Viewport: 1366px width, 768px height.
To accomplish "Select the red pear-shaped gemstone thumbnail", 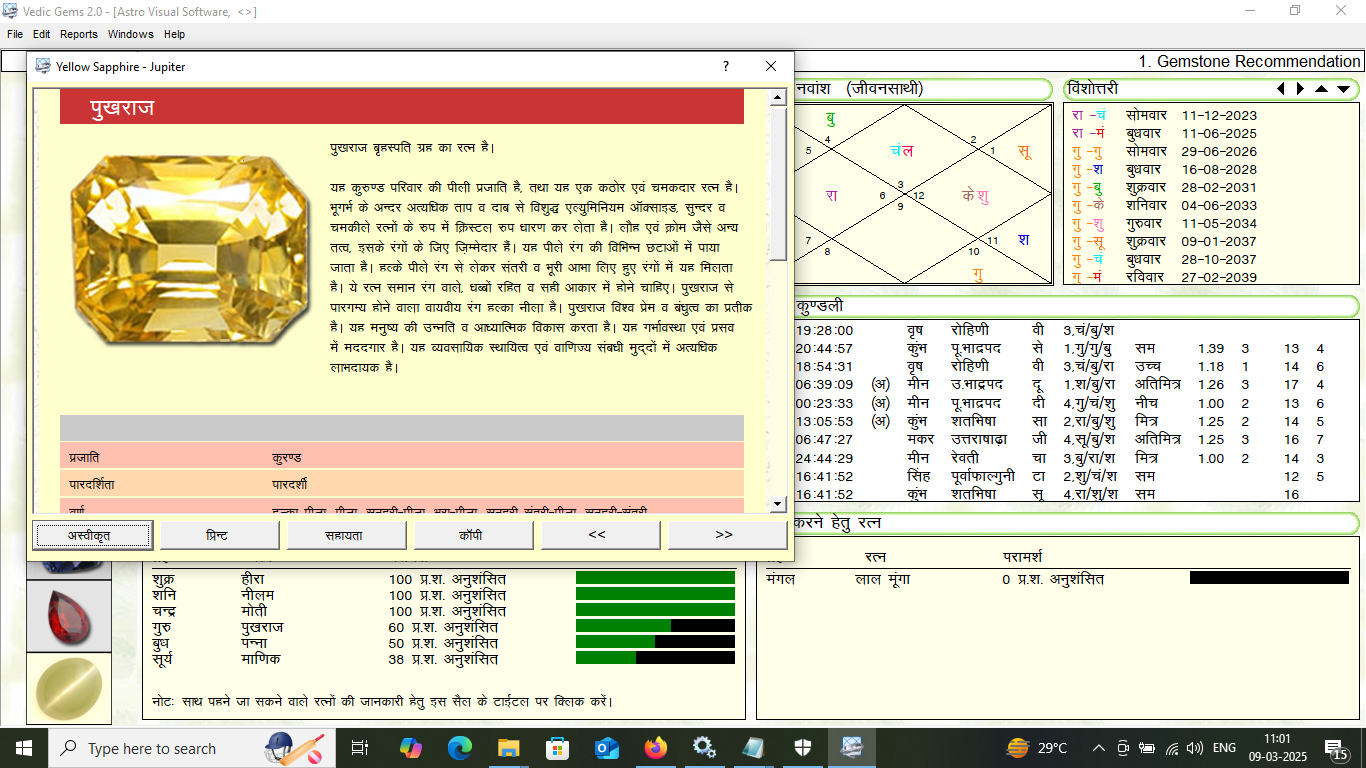I will (x=69, y=617).
